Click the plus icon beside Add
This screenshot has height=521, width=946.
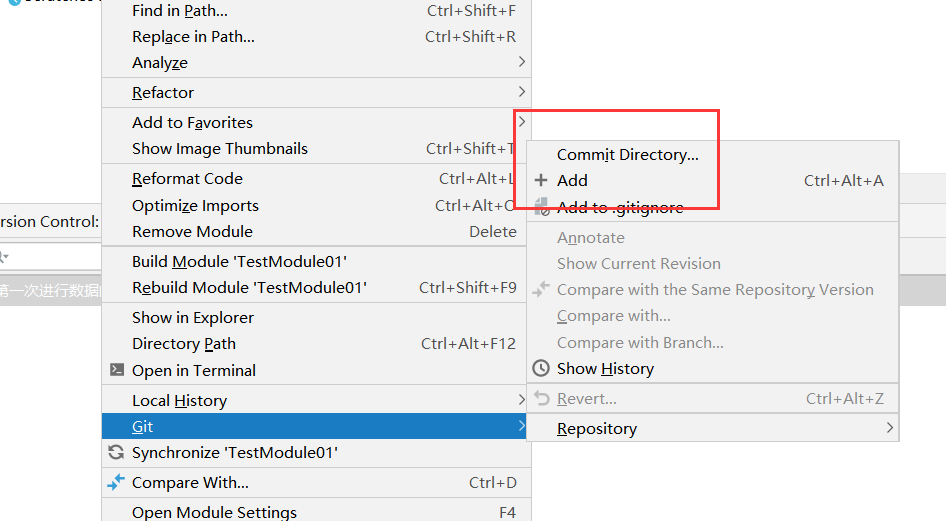tap(541, 180)
